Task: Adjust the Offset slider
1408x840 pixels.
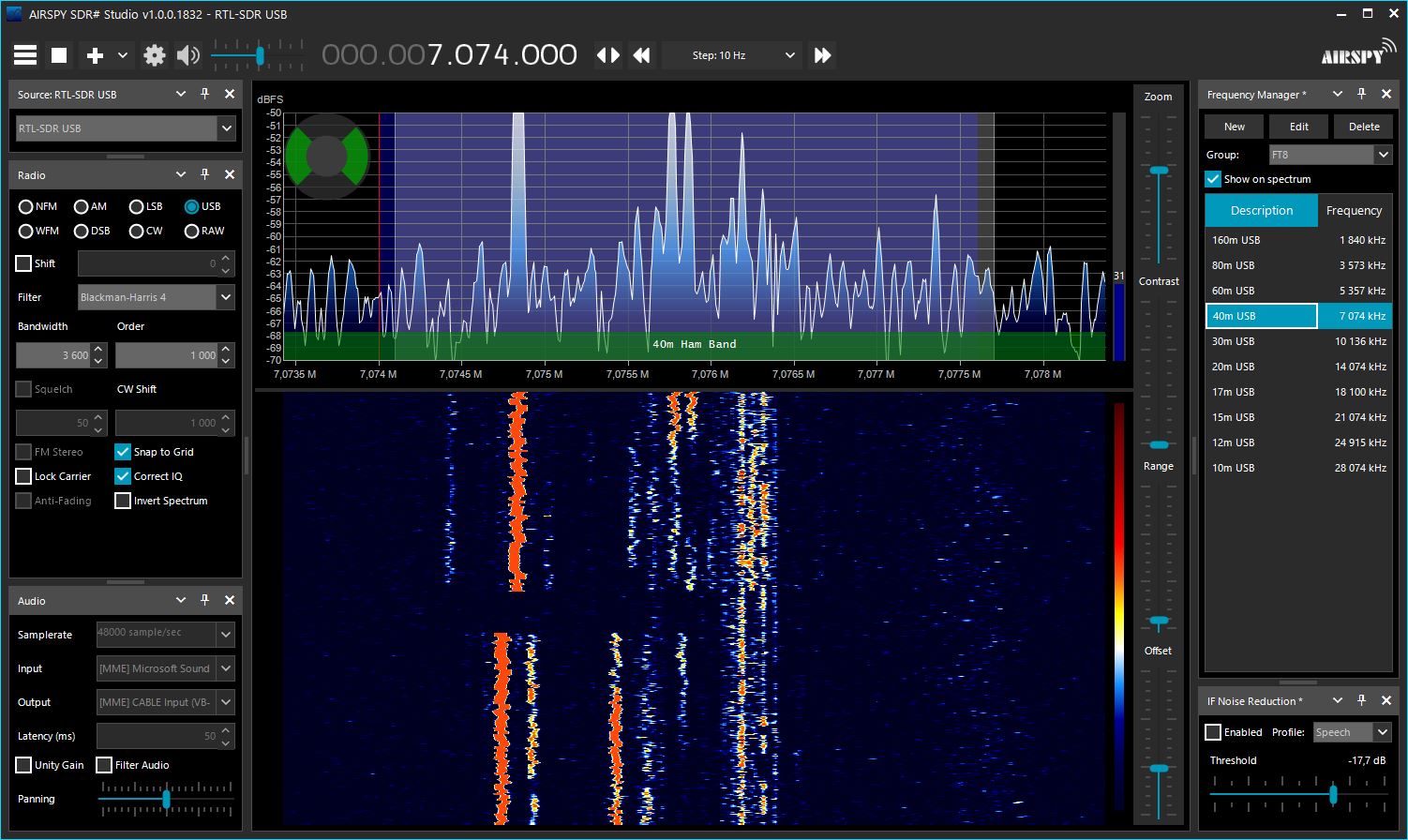Action: 1160,769
